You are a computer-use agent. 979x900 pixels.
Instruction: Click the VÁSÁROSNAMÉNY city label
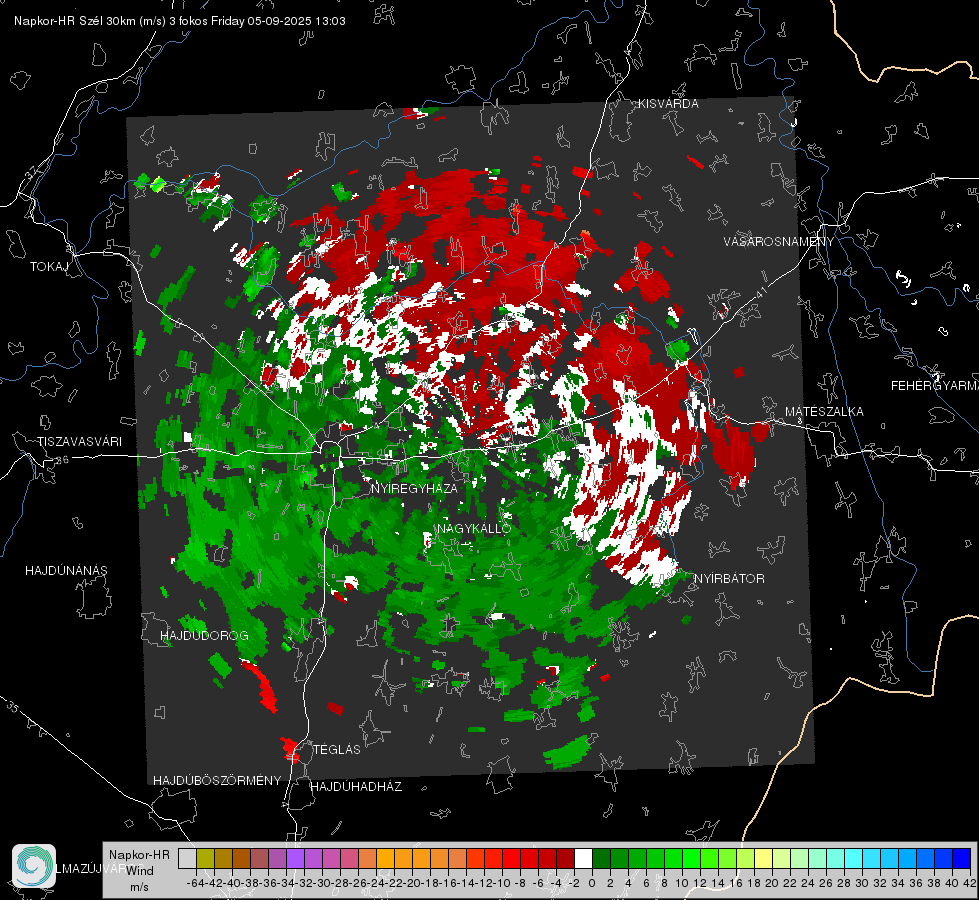(779, 241)
